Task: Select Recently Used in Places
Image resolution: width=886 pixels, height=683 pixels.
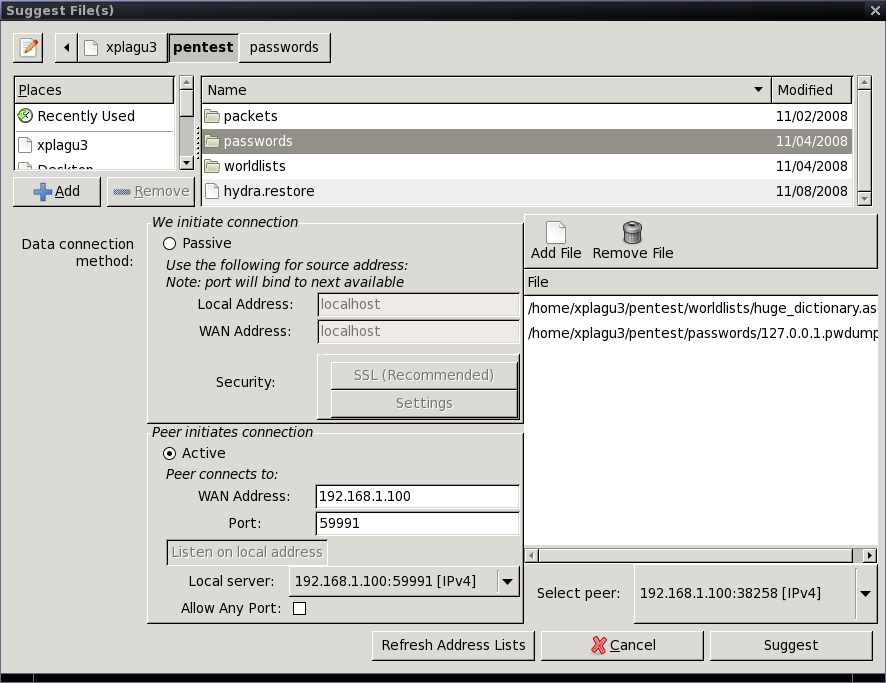Action: [x=85, y=116]
